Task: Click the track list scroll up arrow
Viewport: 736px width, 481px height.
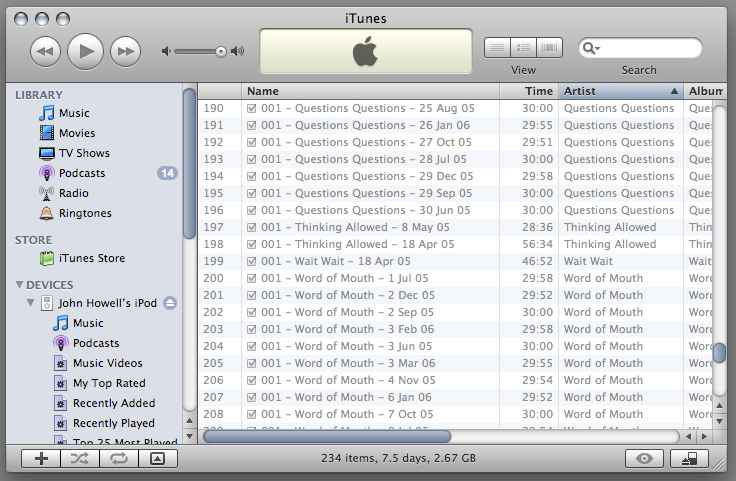Action: tap(720, 405)
